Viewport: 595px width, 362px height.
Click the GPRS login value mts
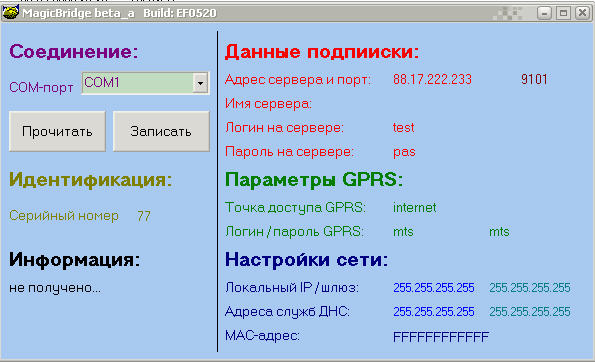click(403, 231)
